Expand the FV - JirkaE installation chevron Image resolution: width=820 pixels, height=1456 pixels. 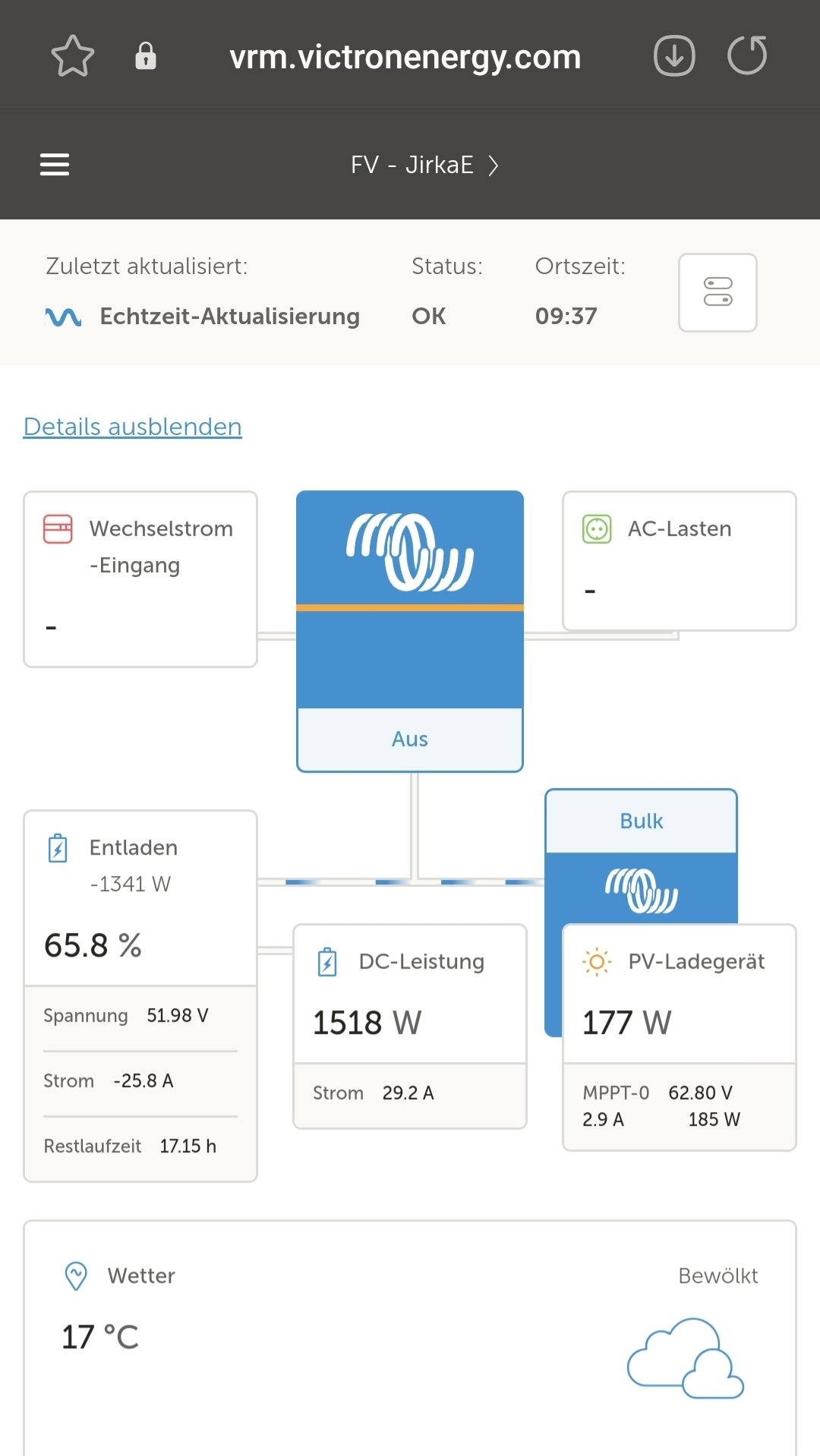click(494, 165)
